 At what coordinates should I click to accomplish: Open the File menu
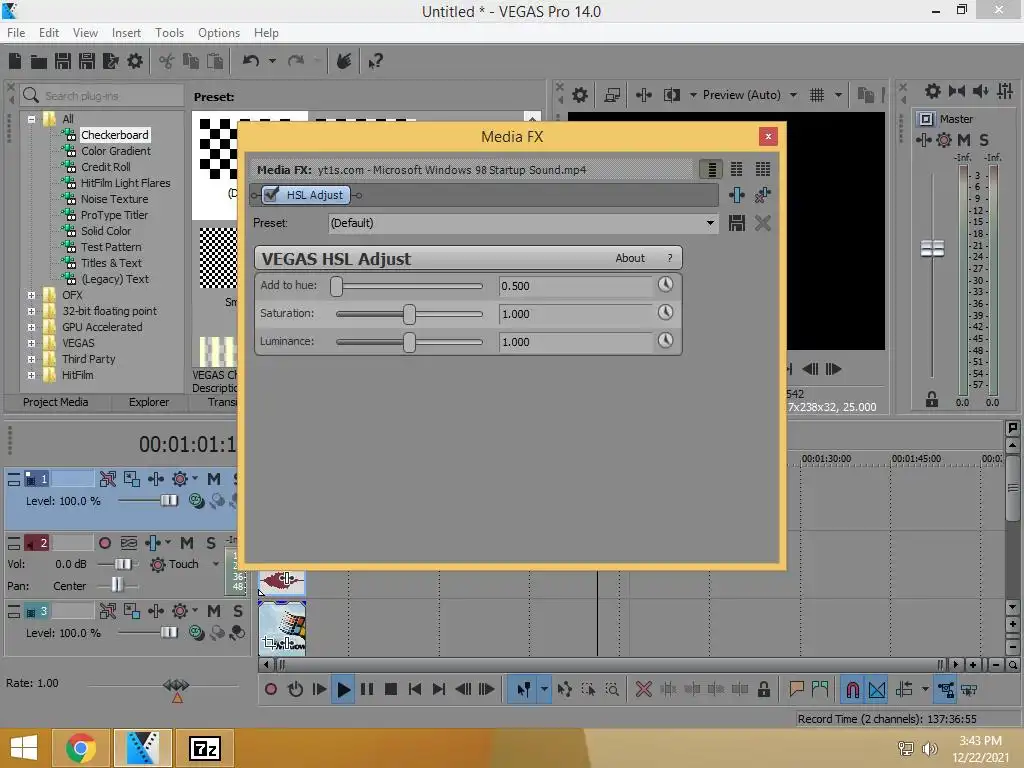[x=16, y=33]
